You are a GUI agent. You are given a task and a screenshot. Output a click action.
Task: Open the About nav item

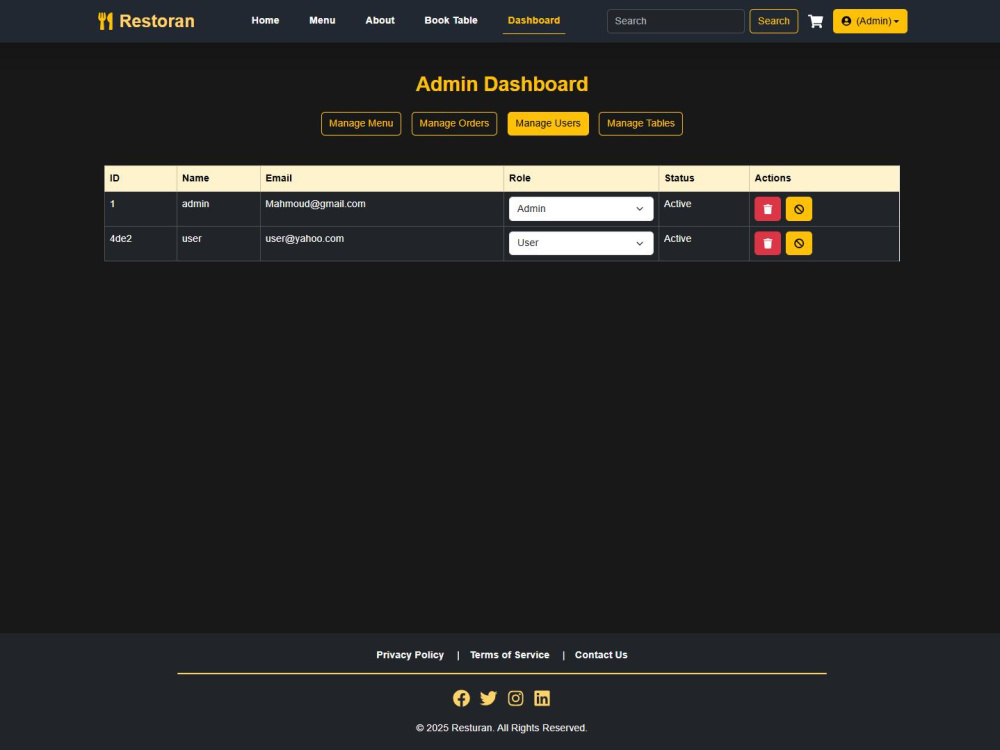(x=380, y=20)
